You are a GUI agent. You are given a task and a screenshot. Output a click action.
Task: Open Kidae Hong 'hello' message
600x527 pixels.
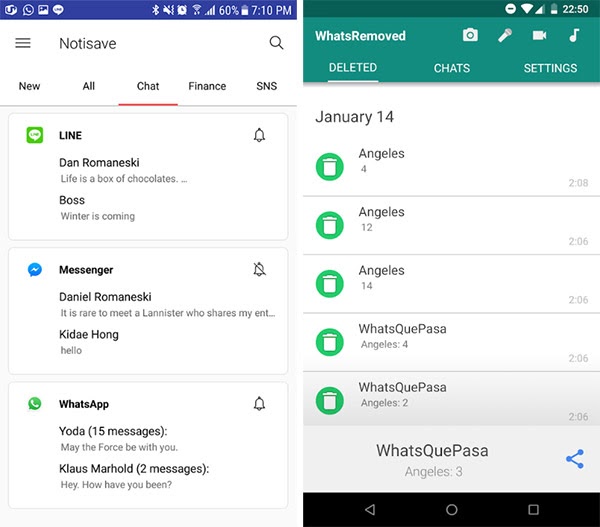click(148, 342)
